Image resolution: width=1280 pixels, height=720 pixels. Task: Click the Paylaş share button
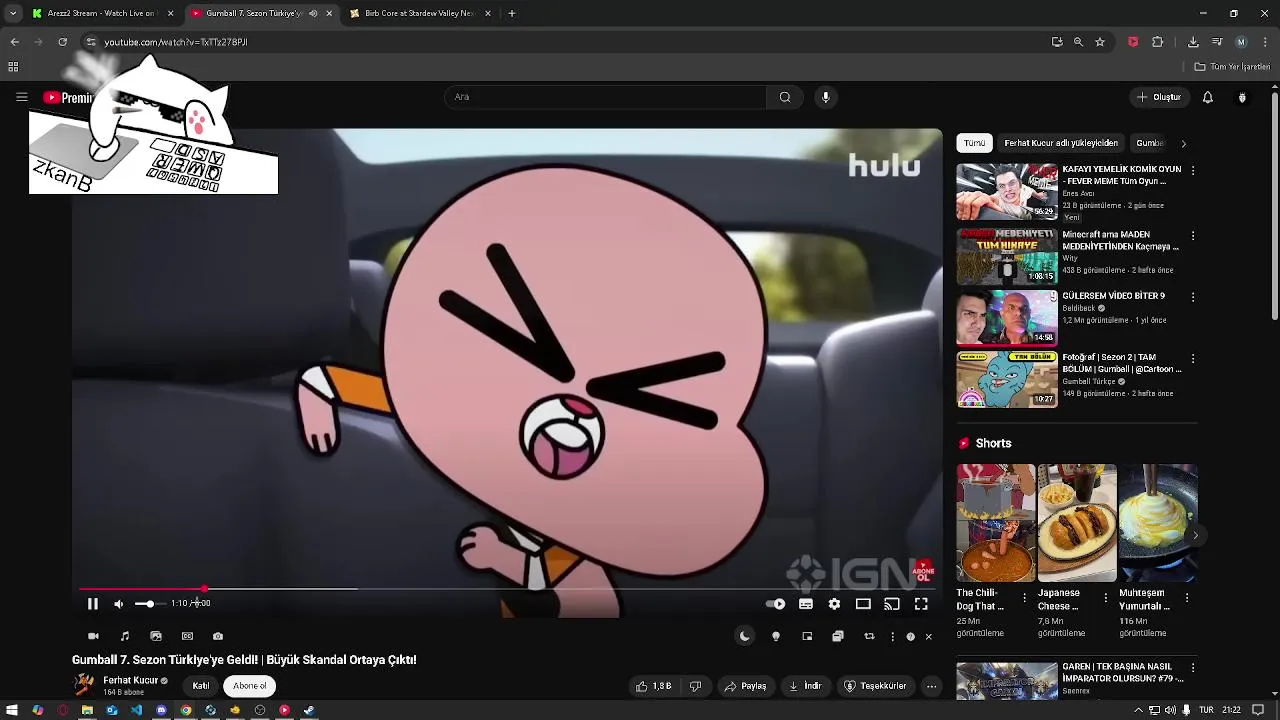(745, 686)
